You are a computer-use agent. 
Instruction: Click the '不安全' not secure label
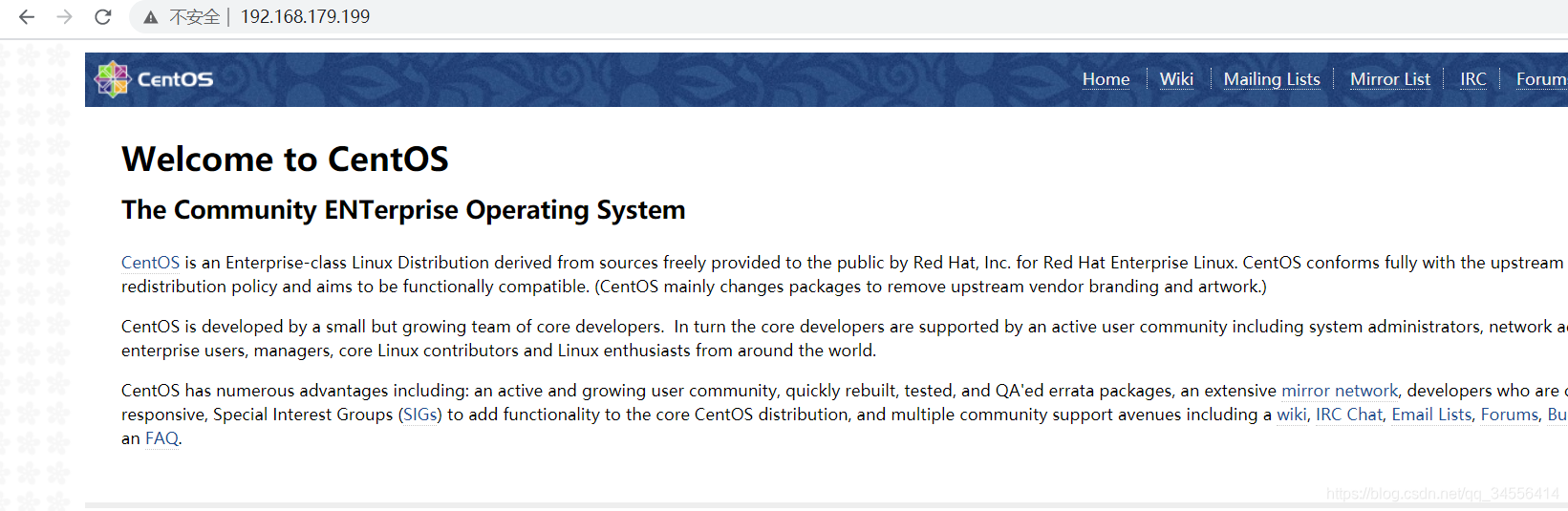pyautogui.click(x=195, y=17)
